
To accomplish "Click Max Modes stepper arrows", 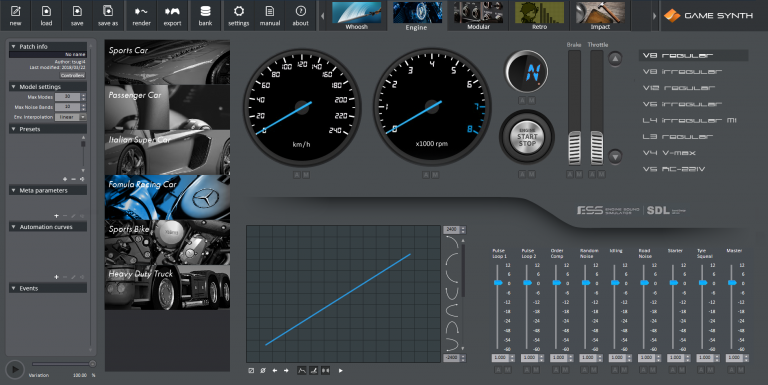I will [84, 97].
